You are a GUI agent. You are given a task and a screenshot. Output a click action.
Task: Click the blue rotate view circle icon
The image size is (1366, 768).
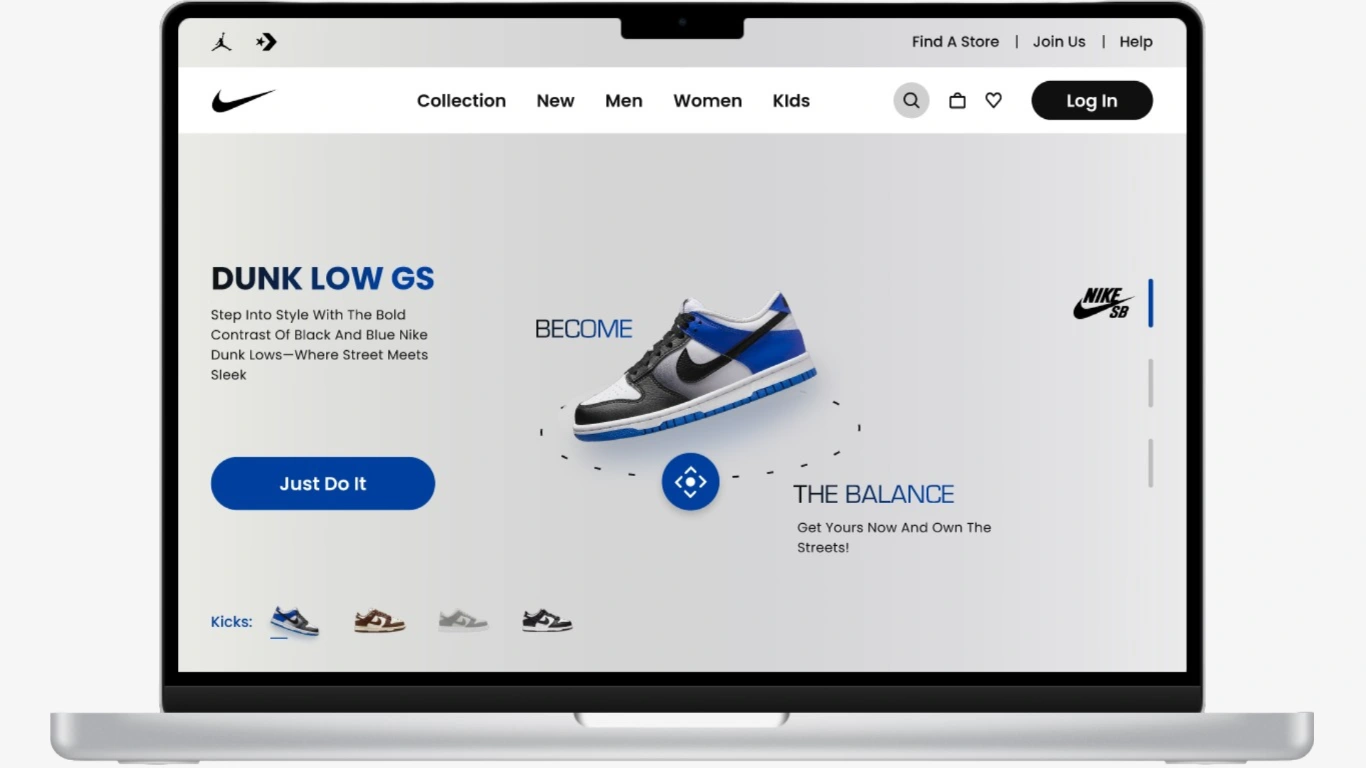690,482
